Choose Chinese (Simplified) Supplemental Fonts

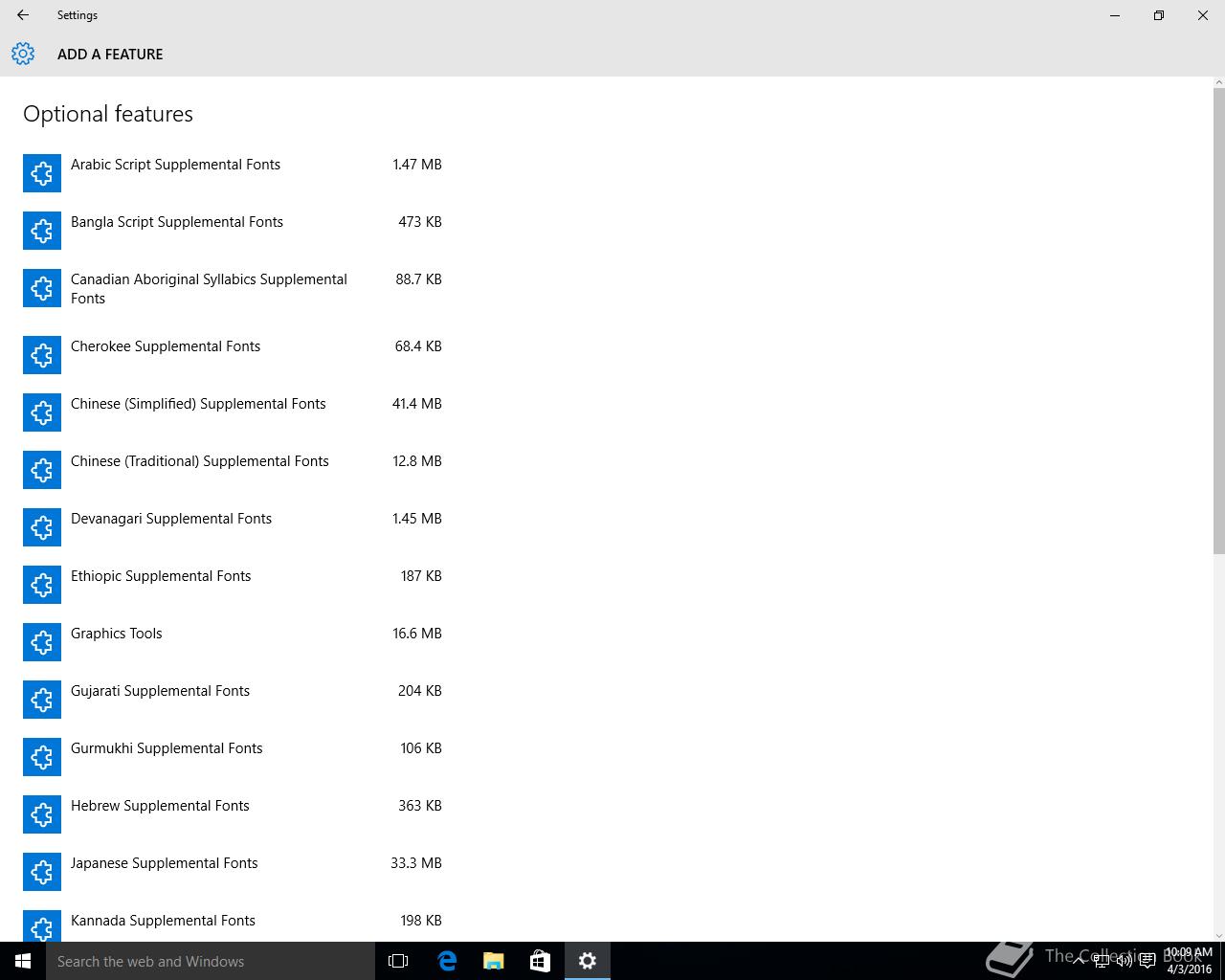point(198,404)
